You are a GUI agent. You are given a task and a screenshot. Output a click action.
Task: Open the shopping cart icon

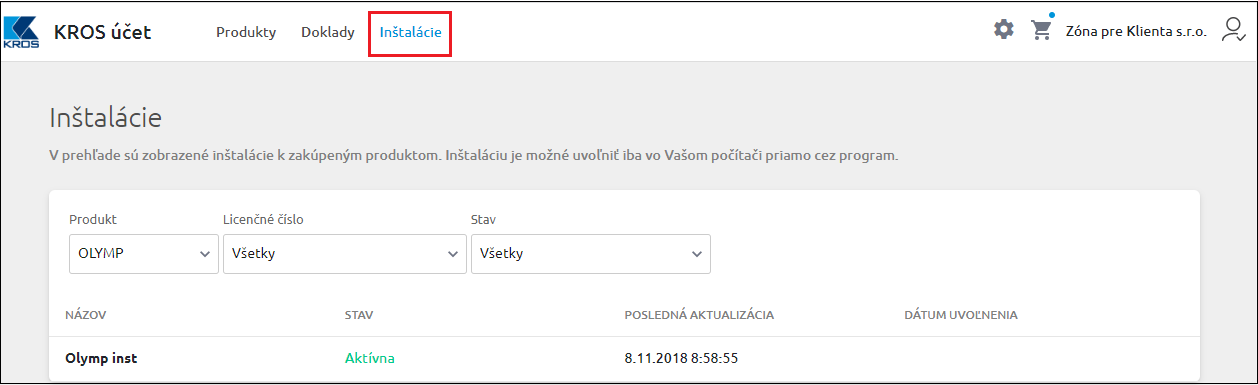1042,30
